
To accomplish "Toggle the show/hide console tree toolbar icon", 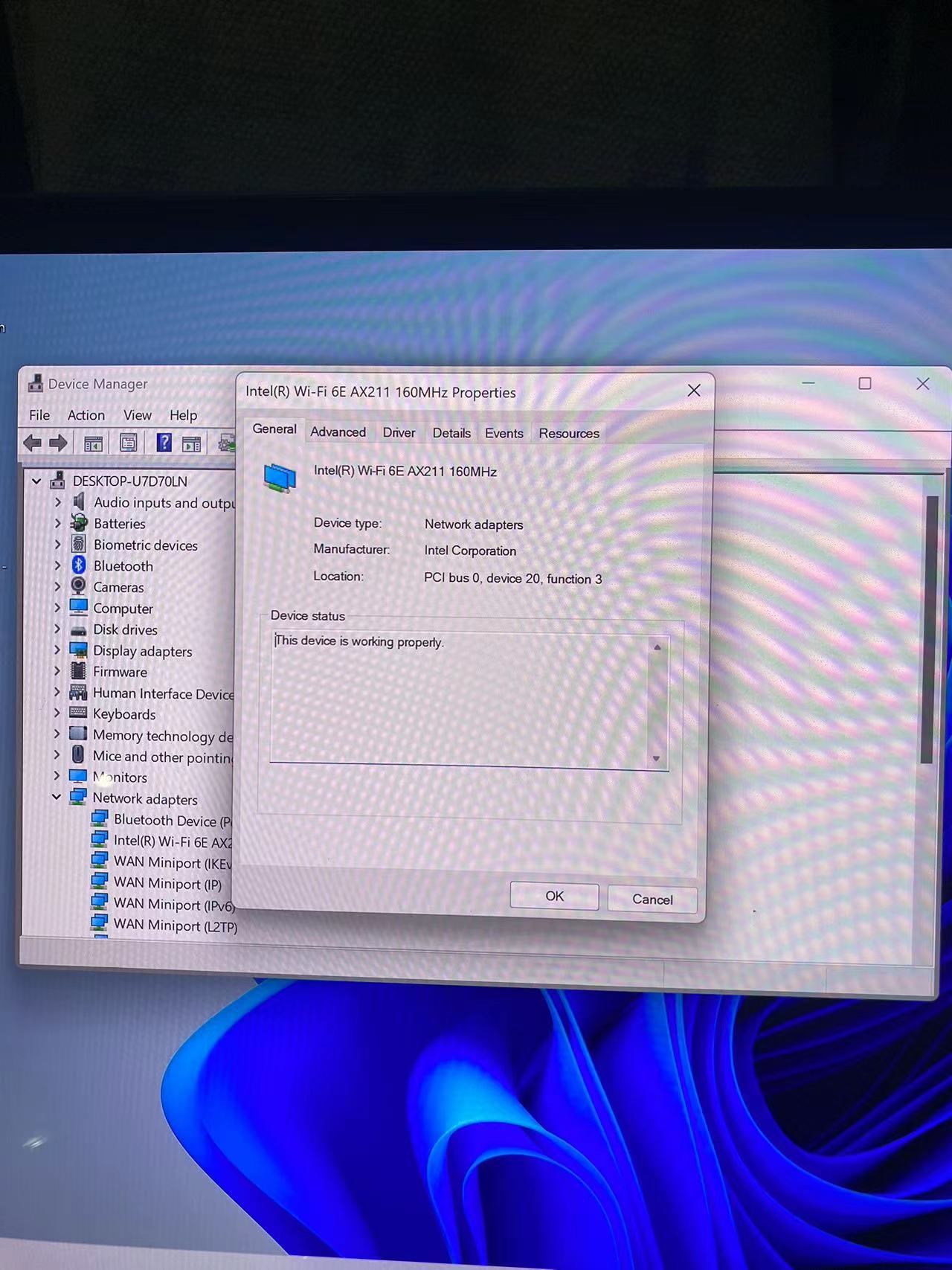I will click(93, 444).
